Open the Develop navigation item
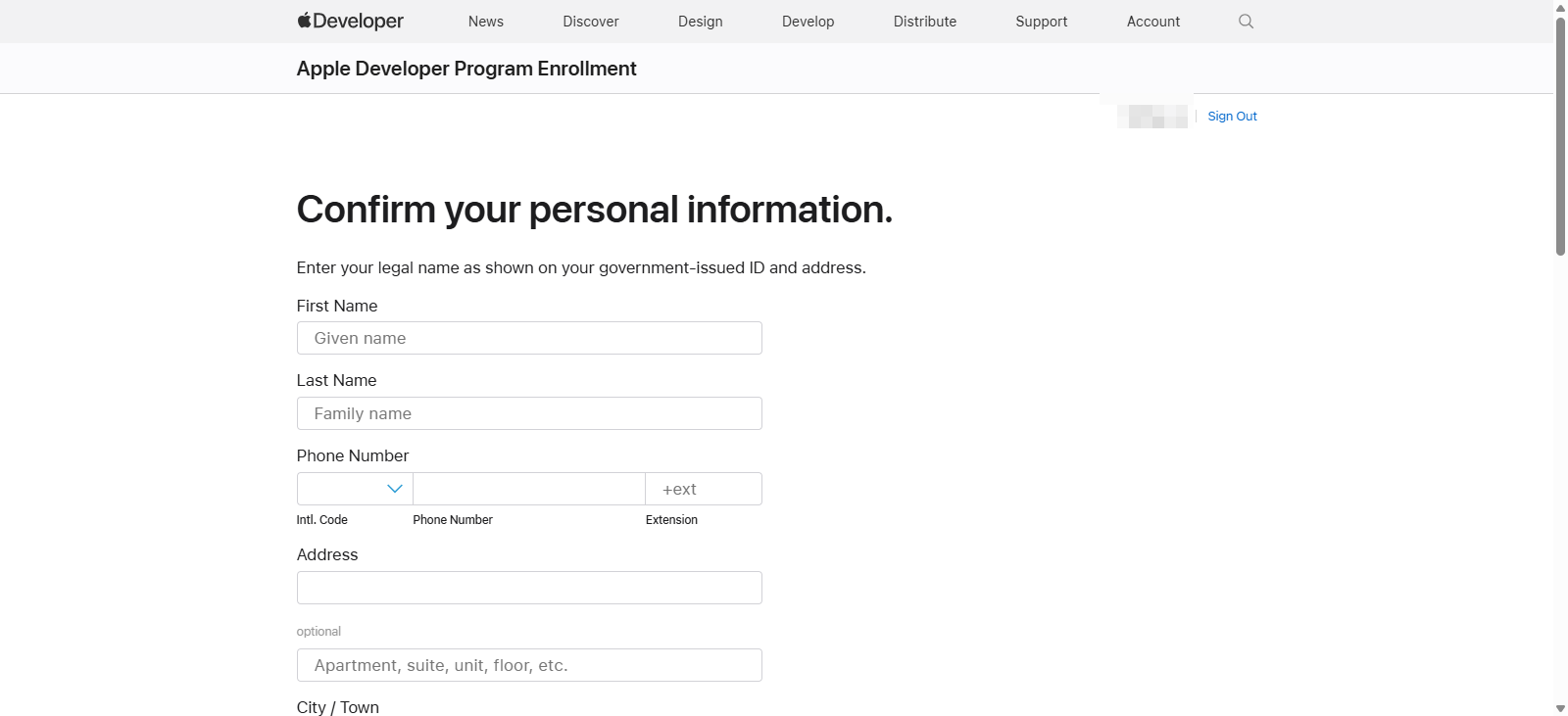Screen dimensions: 1568x716 click(x=808, y=22)
